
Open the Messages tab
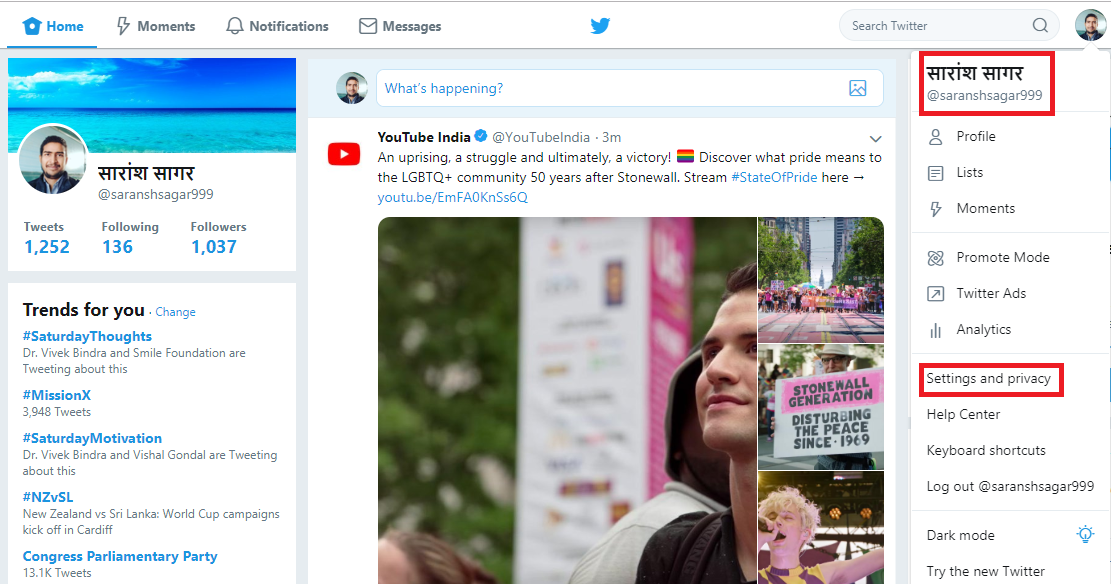click(x=400, y=26)
